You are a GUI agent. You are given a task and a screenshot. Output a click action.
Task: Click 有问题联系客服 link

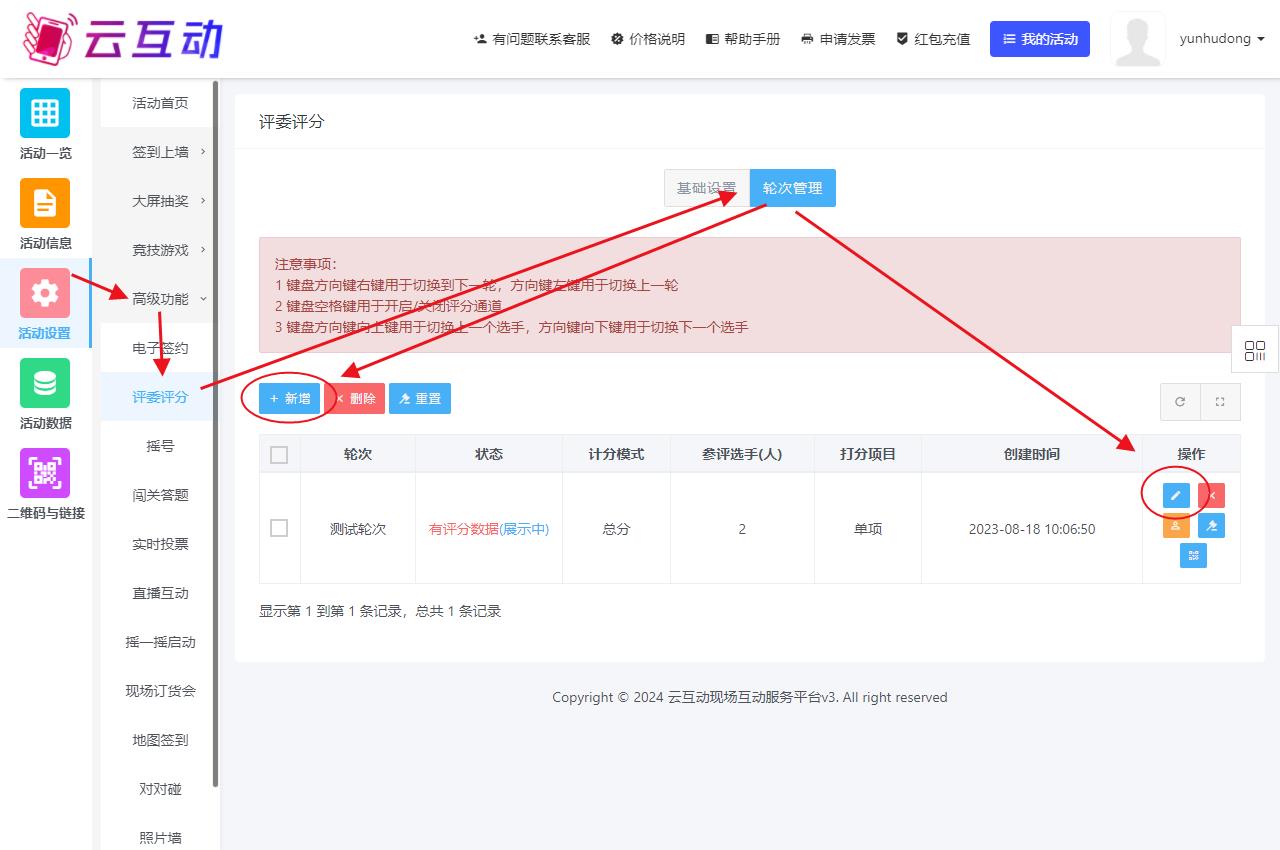click(531, 39)
